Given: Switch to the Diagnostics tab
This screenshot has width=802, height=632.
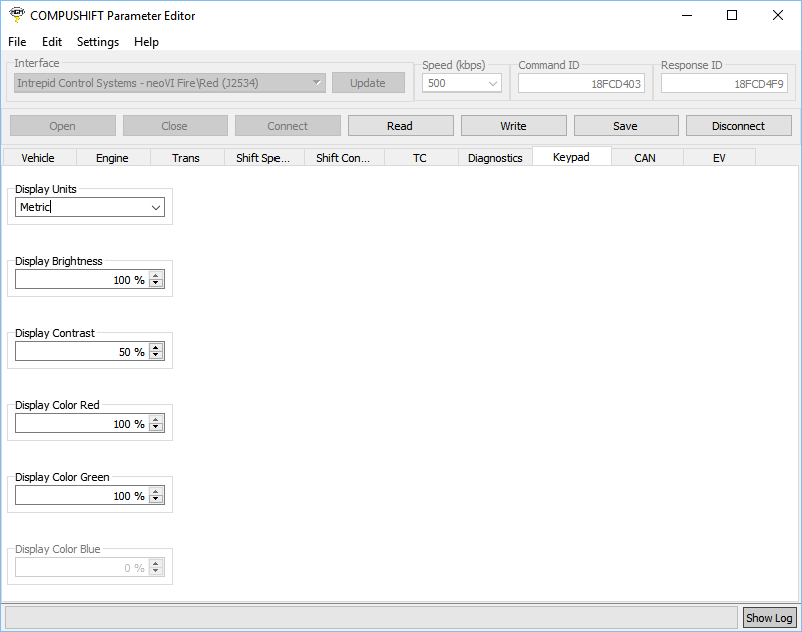Looking at the screenshot, I should coord(495,158).
